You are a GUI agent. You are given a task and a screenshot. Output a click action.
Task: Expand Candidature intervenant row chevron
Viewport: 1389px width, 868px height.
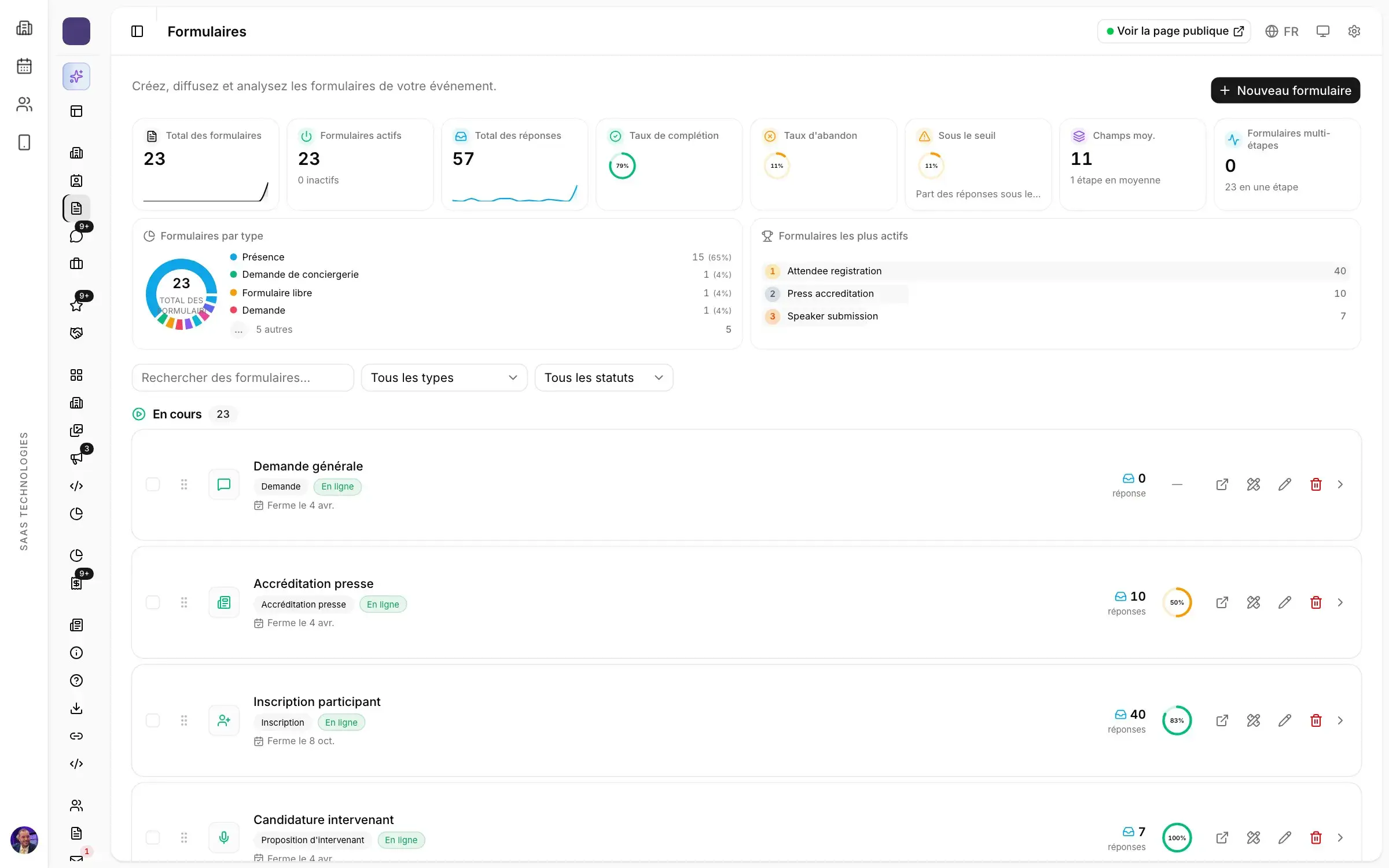tap(1340, 837)
